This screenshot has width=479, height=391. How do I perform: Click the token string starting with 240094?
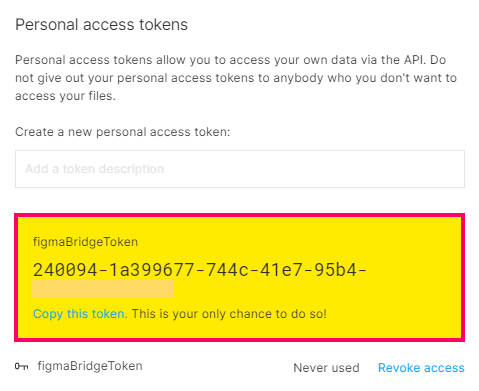(x=200, y=270)
